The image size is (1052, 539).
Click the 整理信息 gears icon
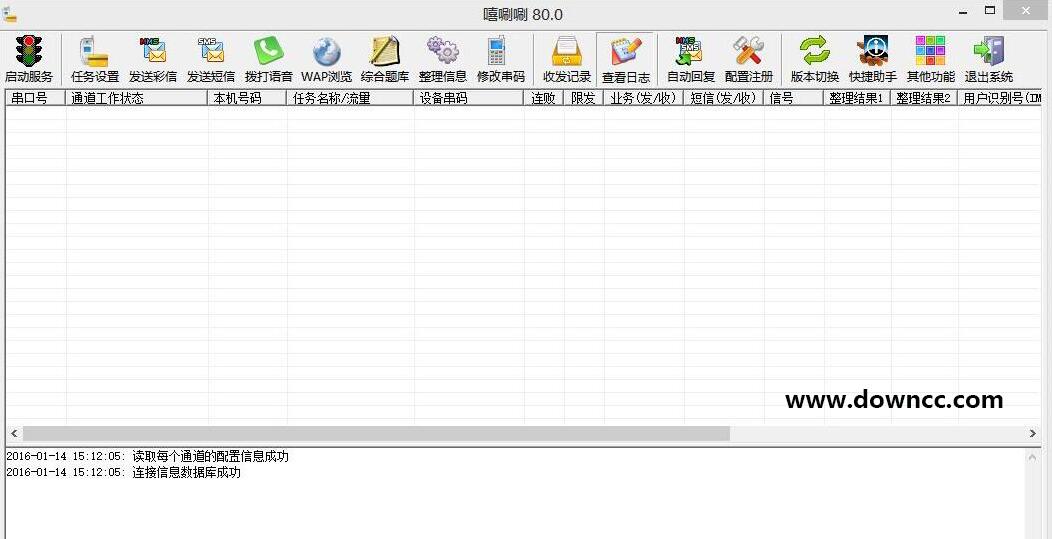tap(443, 52)
